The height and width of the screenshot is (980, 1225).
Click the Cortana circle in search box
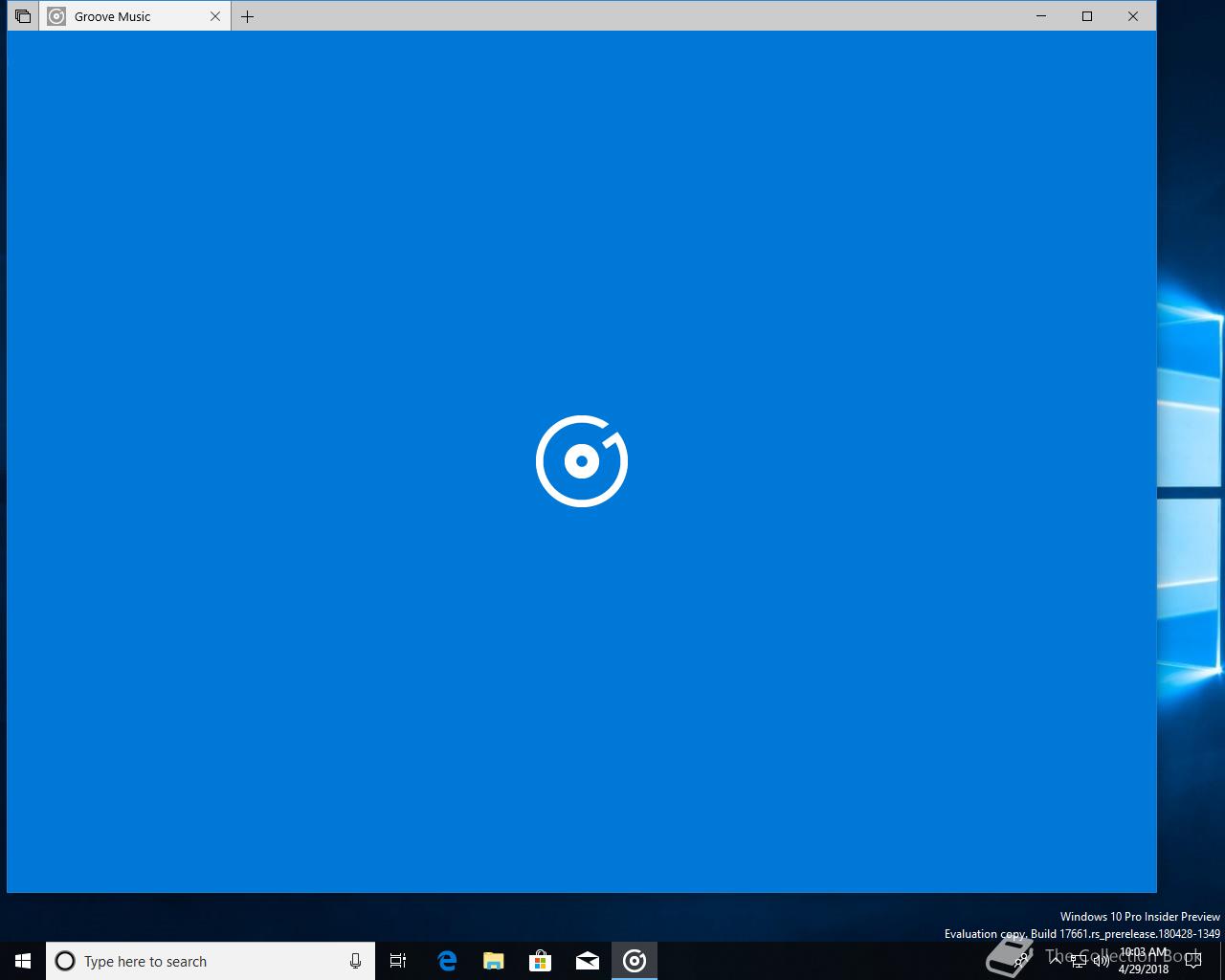click(x=65, y=961)
